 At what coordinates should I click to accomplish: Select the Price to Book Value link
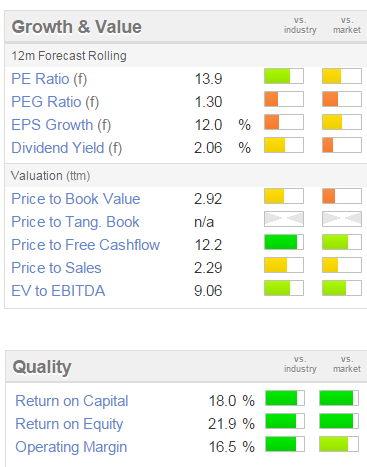point(76,199)
